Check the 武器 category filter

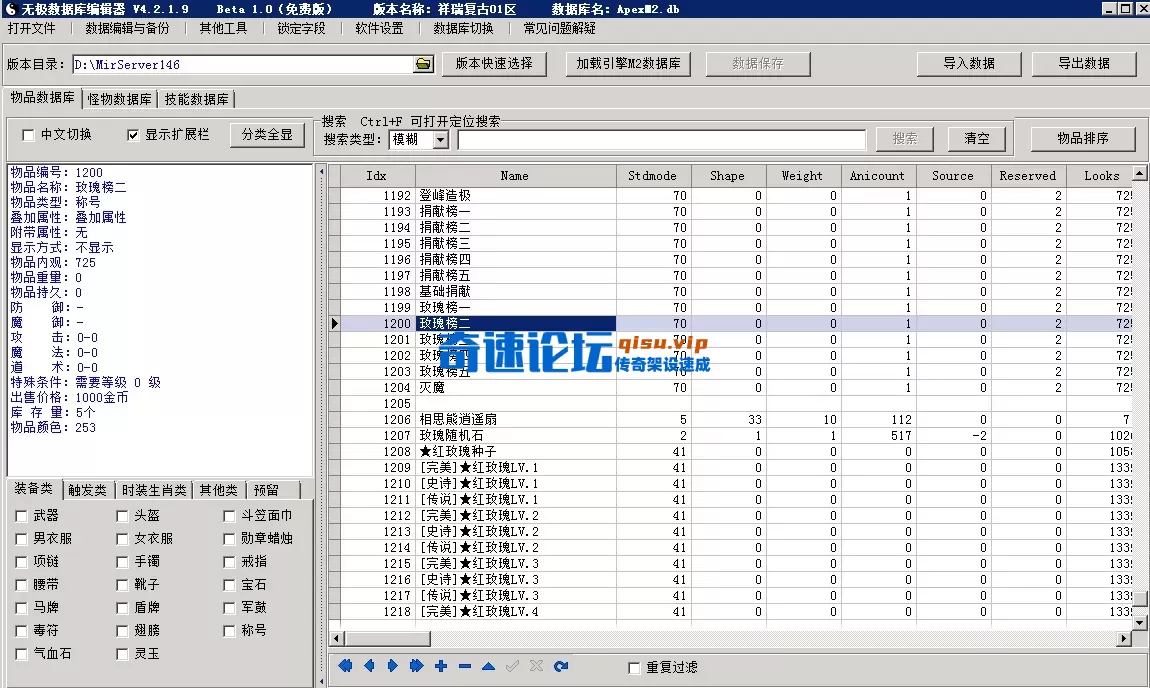(21, 516)
